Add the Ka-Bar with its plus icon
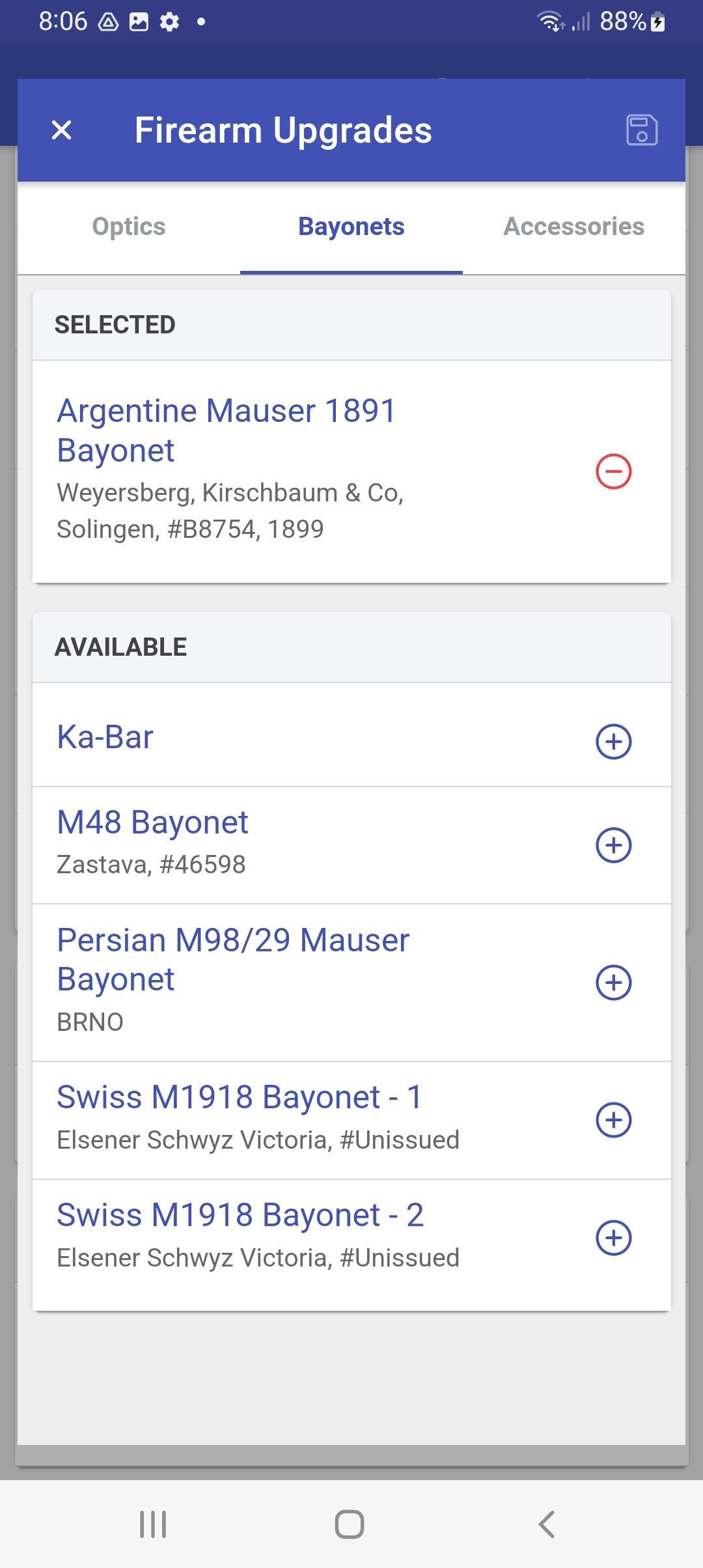This screenshot has width=703, height=1568. pyautogui.click(x=614, y=741)
